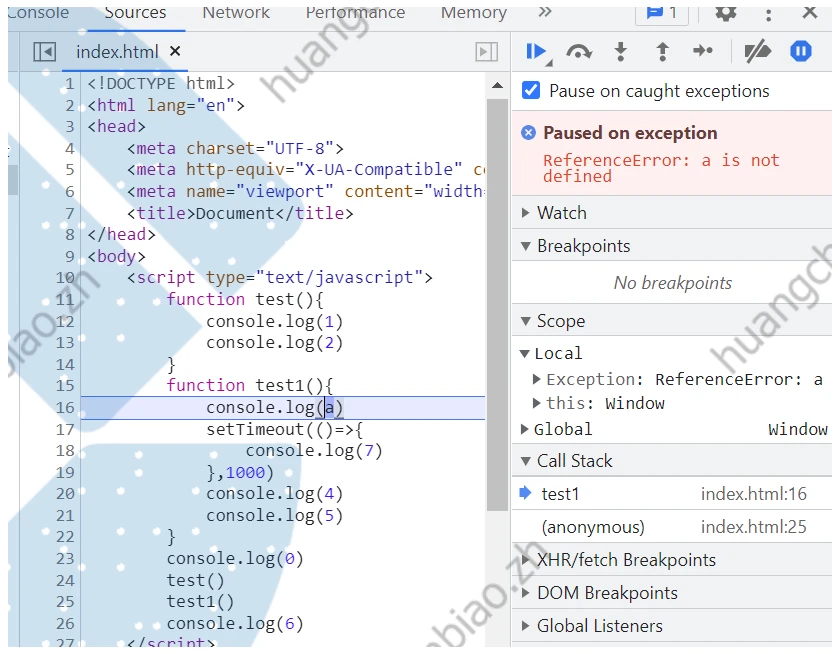Click test1() call on line 25
The height and width of the screenshot is (654, 838).
click(200, 602)
